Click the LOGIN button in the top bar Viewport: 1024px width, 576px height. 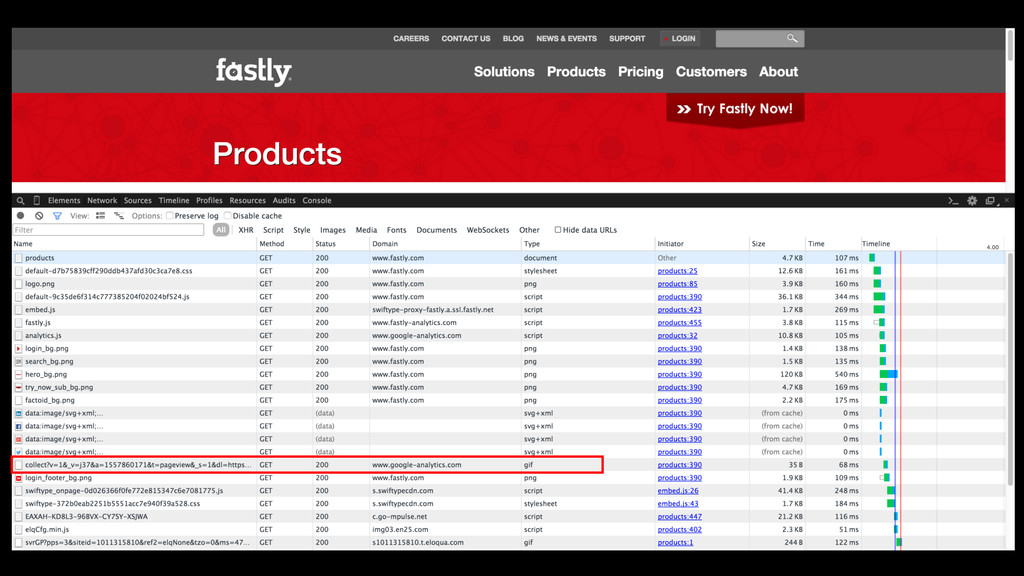click(680, 39)
